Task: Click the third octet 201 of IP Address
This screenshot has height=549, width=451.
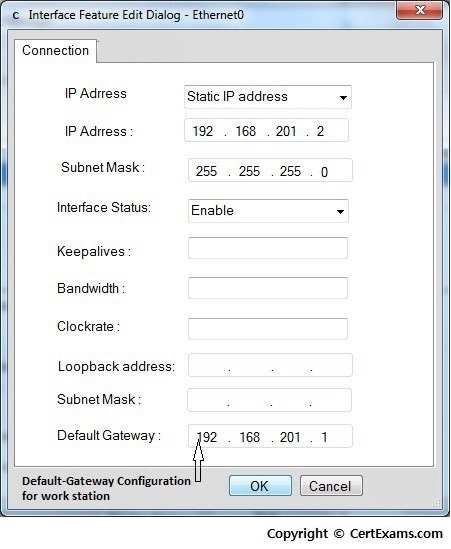Action: (286, 131)
